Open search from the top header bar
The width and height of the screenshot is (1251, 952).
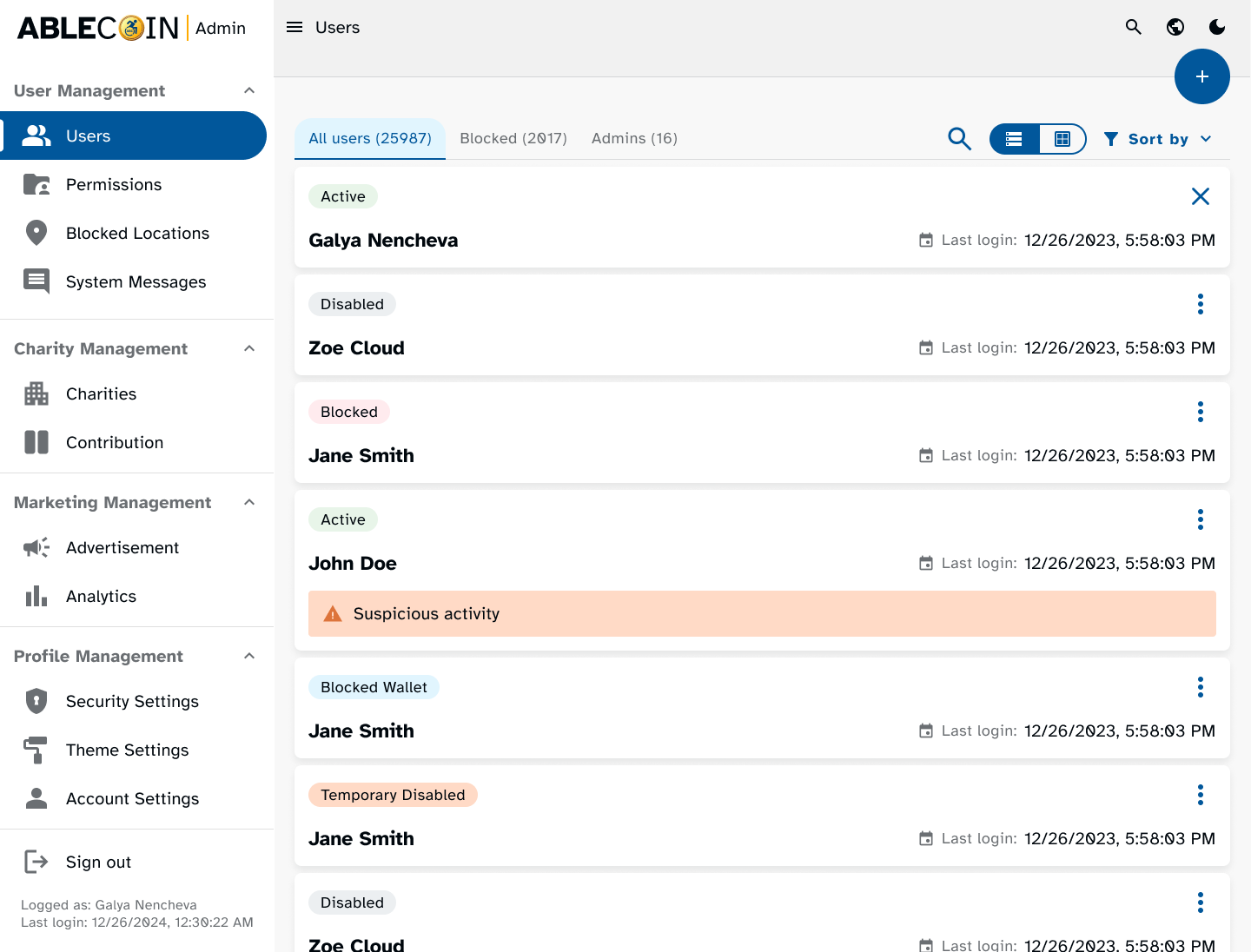pos(1133,27)
